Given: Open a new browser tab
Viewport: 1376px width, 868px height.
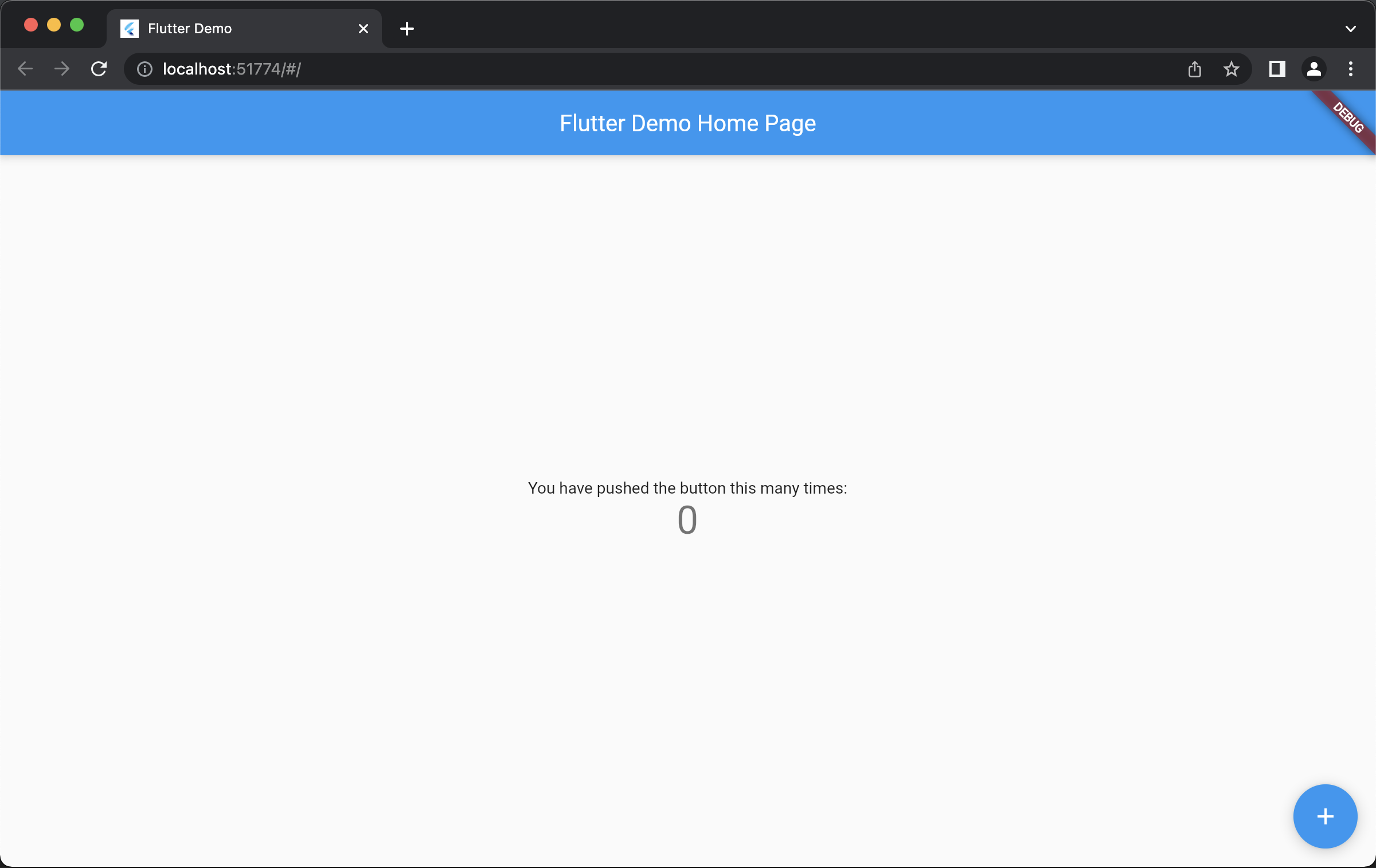Looking at the screenshot, I should click(407, 28).
